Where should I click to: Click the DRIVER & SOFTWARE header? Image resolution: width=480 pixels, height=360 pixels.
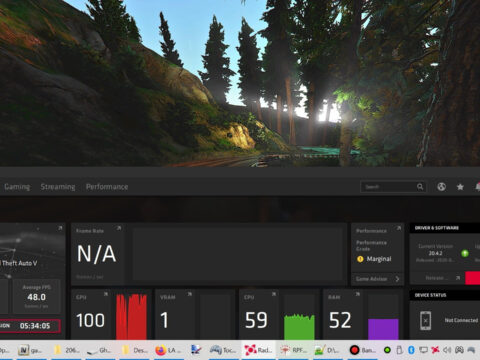(x=437, y=228)
